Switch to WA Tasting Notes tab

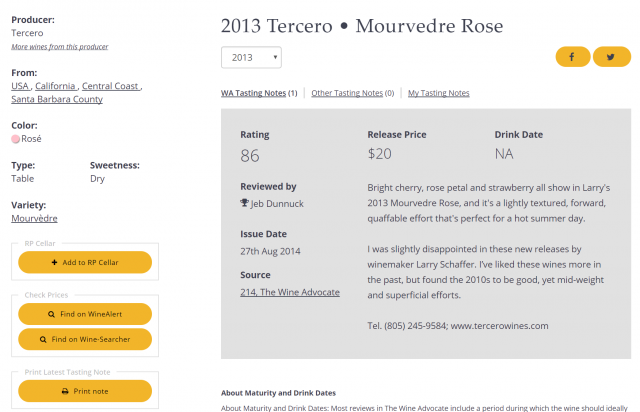pos(253,93)
